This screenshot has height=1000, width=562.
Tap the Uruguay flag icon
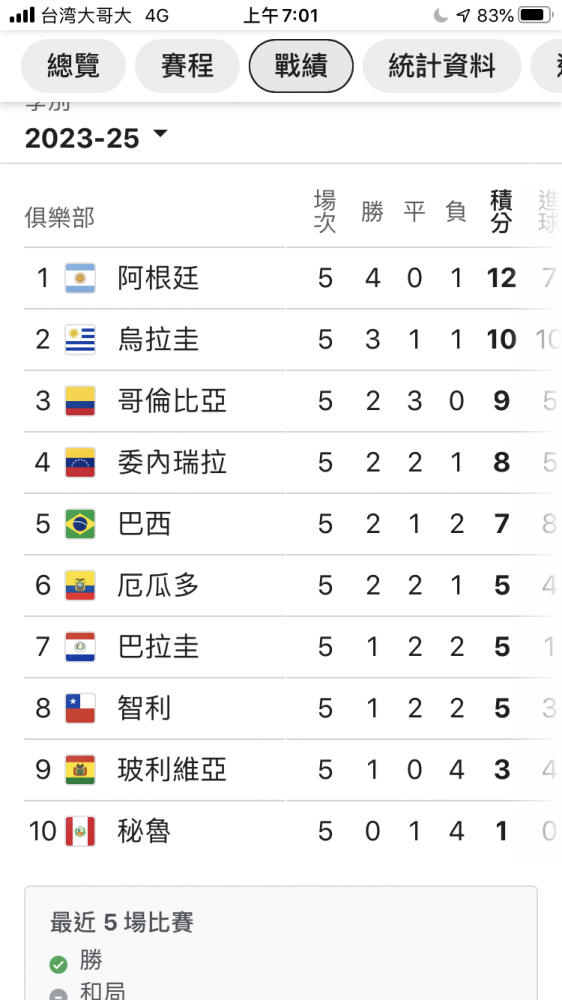coord(80,339)
